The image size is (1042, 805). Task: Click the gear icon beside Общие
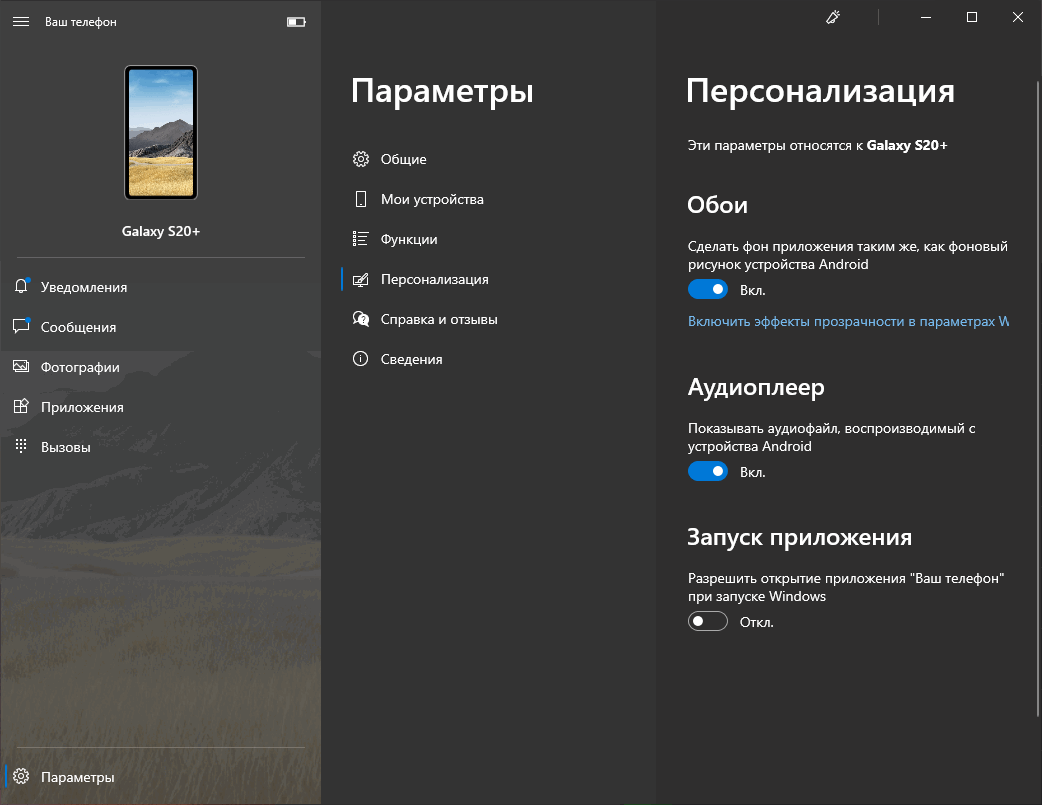pos(361,159)
